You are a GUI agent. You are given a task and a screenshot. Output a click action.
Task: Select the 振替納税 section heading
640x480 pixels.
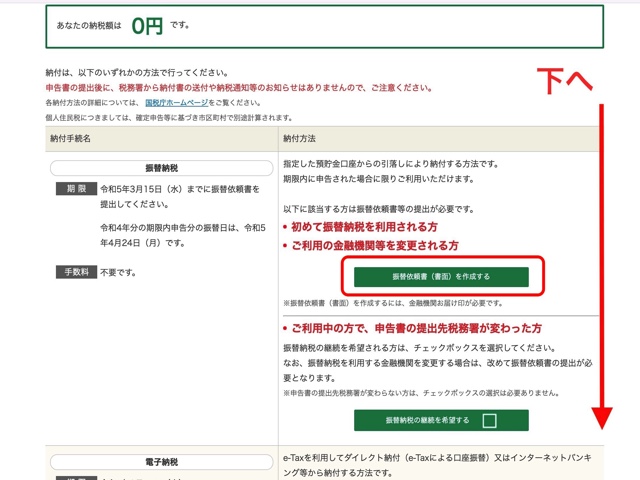coord(161,169)
